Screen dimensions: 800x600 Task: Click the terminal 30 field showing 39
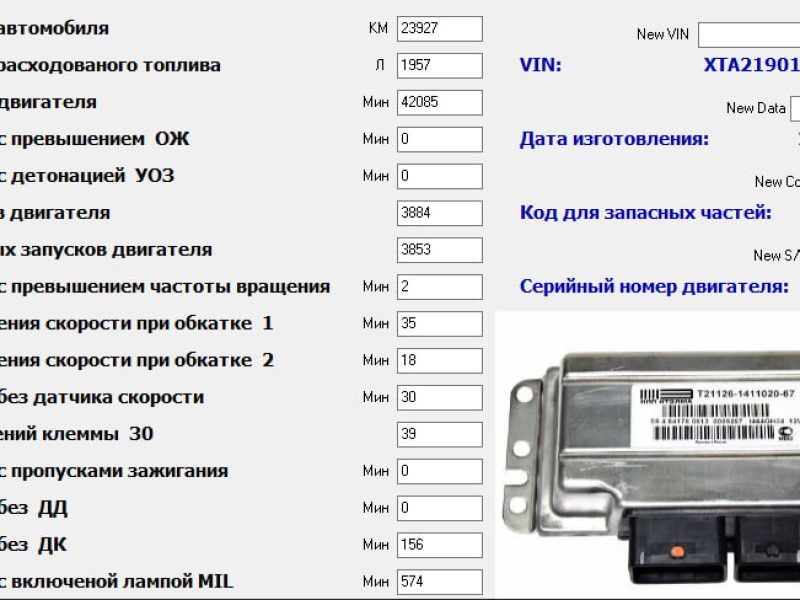439,434
